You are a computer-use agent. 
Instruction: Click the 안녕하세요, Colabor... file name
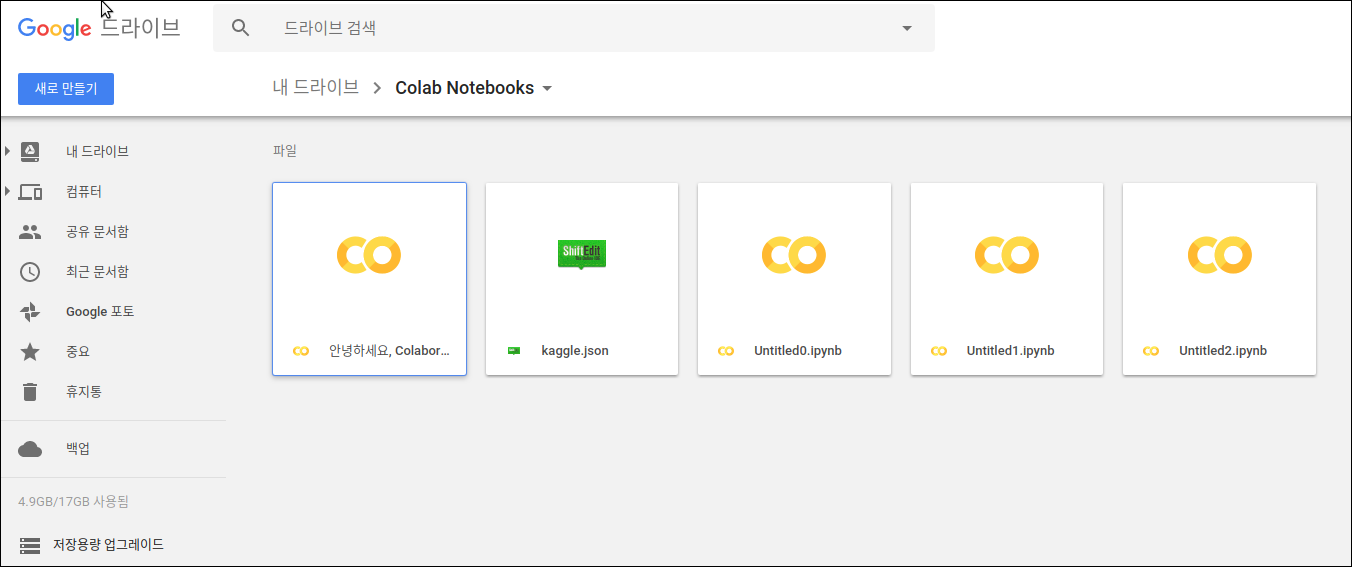390,351
